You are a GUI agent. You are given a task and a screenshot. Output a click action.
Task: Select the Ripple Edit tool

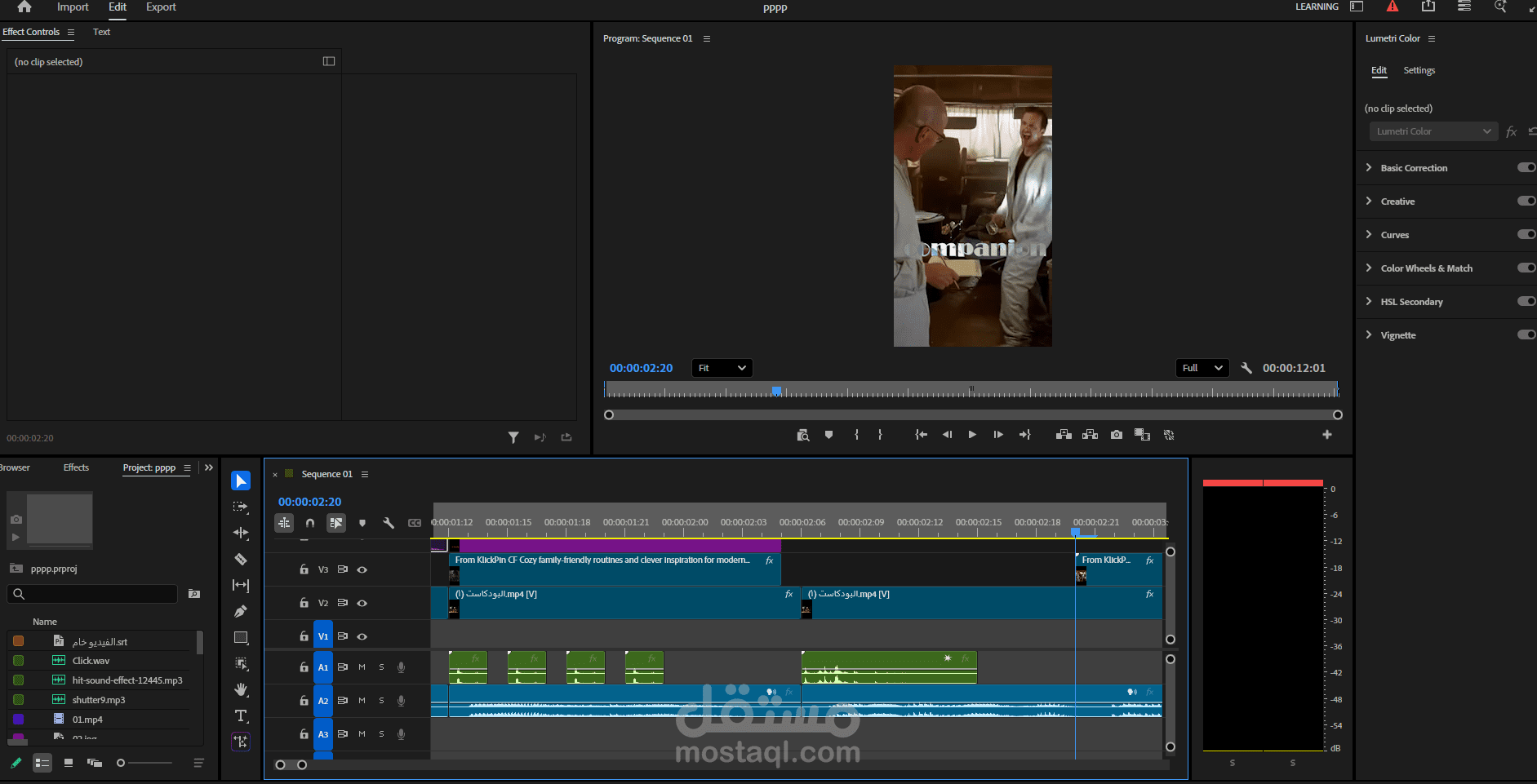pos(241,533)
